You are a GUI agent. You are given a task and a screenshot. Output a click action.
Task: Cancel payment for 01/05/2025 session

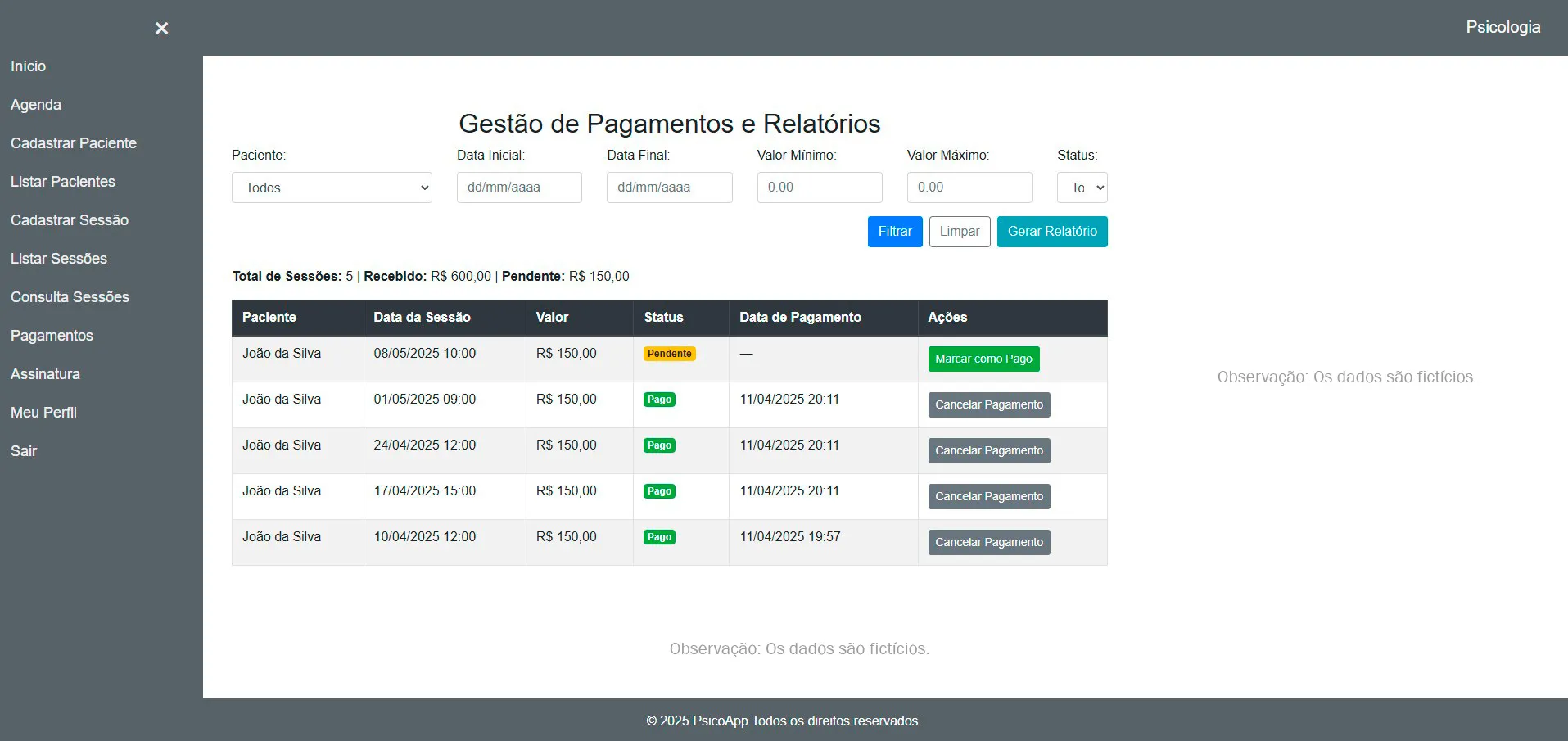(x=988, y=404)
